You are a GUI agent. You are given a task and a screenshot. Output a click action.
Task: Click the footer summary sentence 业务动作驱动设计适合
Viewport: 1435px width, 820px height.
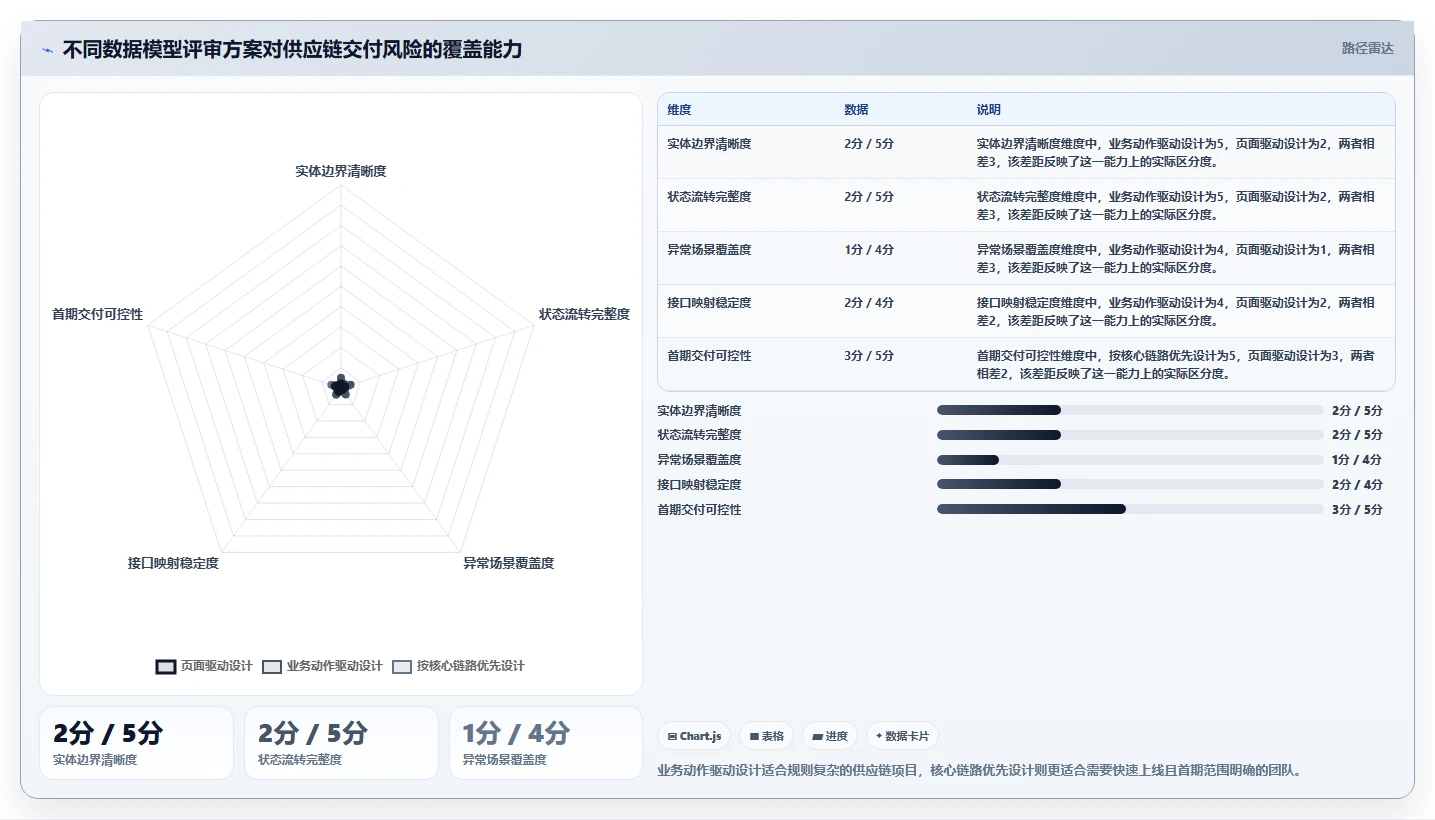979,771
